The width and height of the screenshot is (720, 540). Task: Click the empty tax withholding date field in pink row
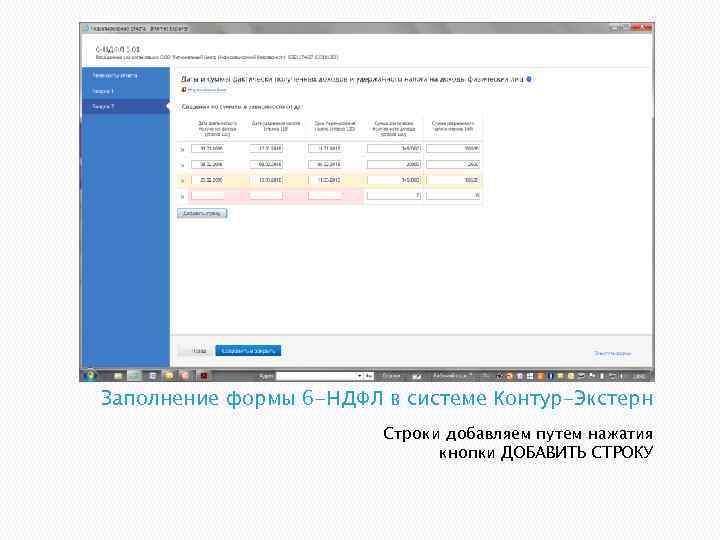pos(266,196)
